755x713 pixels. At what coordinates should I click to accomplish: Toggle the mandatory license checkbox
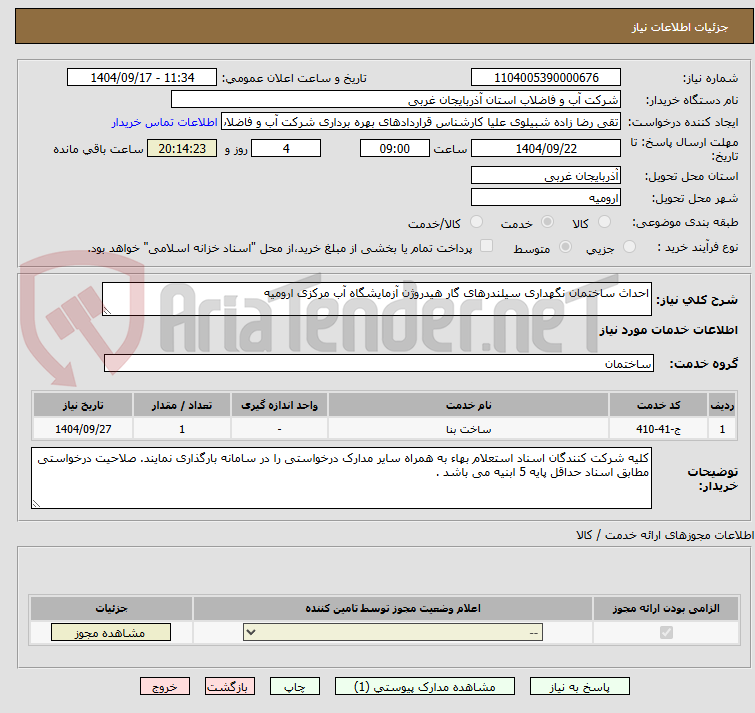(666, 632)
